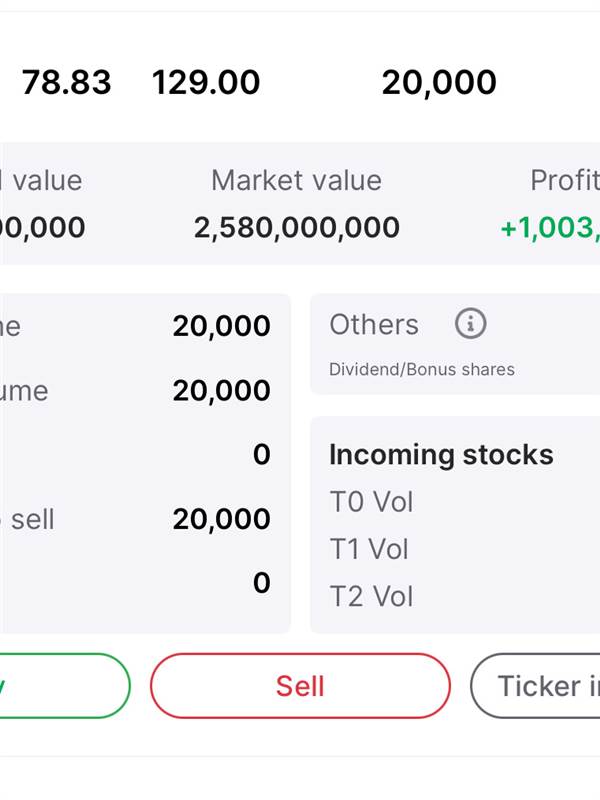Select the Market value amount 2,580,000,000

297,228
